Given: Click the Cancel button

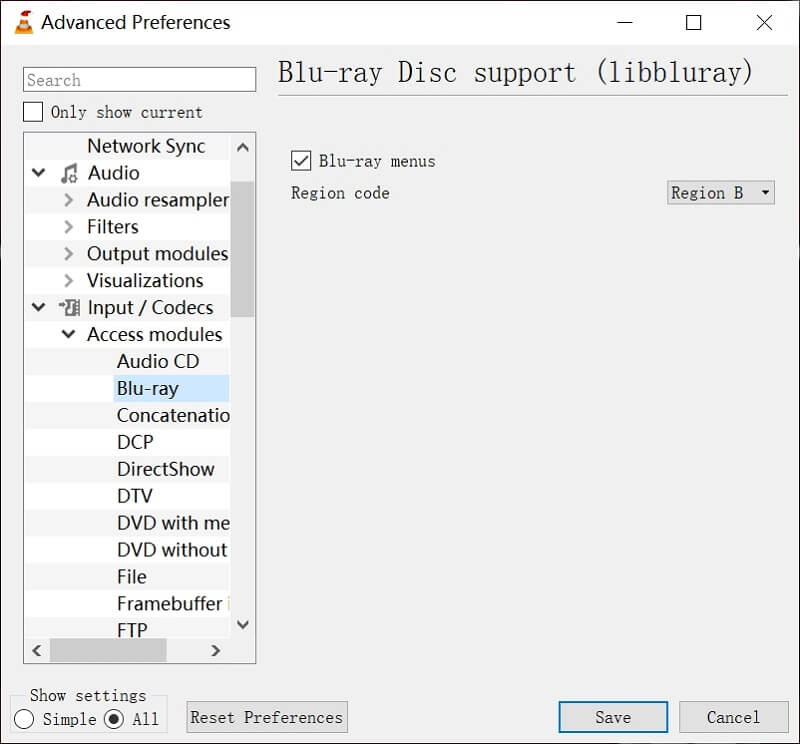Looking at the screenshot, I should pos(733,717).
